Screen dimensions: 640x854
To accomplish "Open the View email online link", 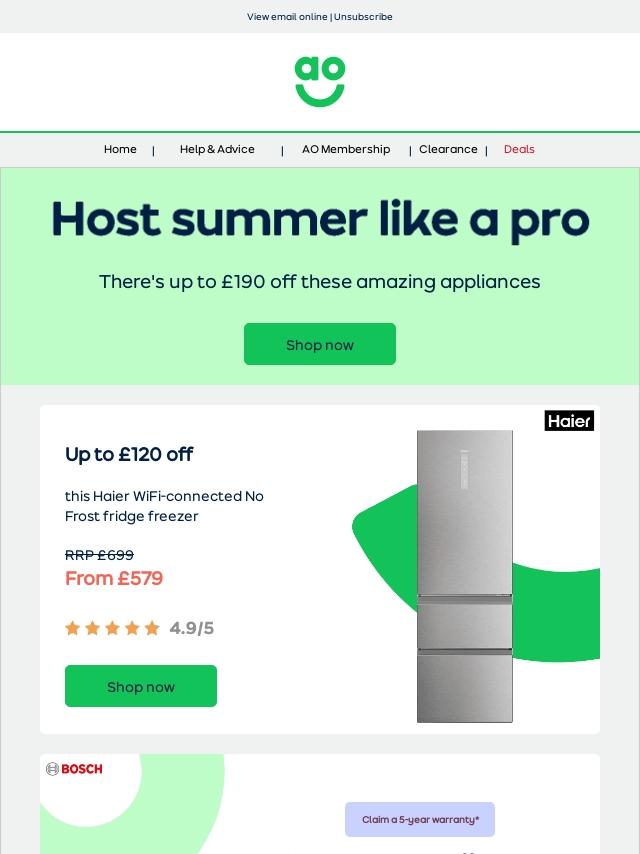I will point(287,17).
